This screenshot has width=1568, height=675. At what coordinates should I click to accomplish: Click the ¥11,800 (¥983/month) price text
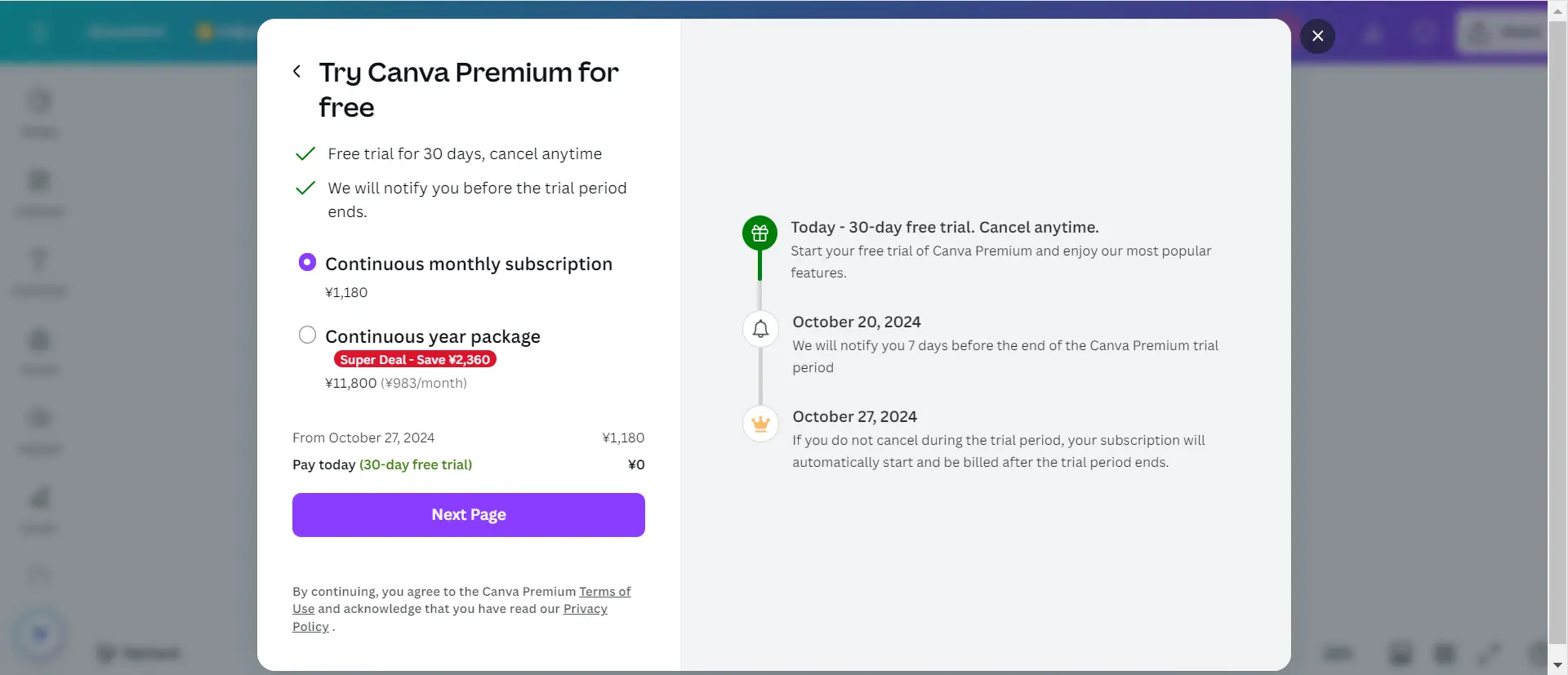click(396, 383)
